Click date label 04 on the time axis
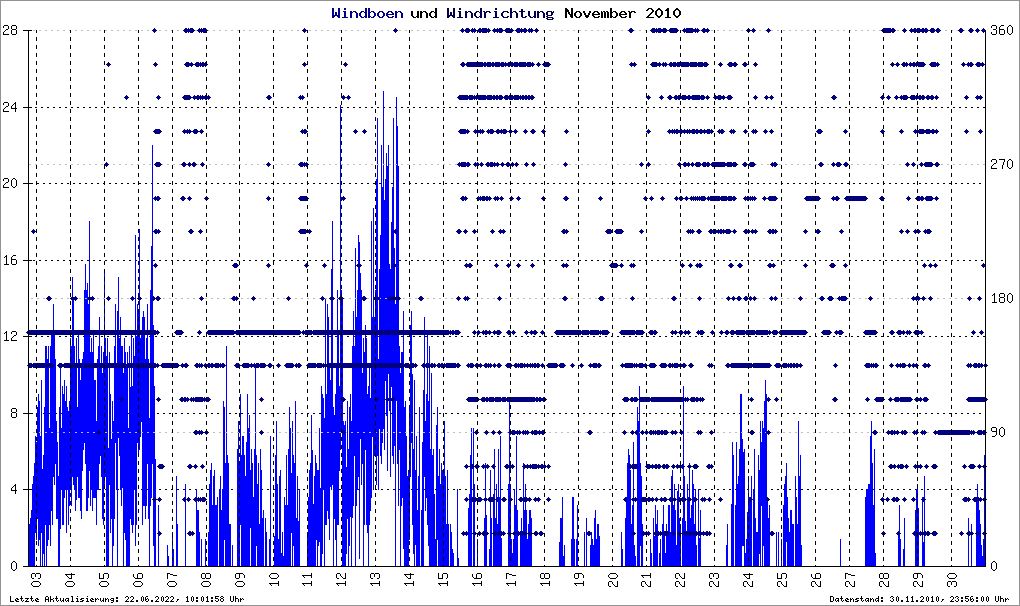1020x606 pixels. click(x=70, y=580)
